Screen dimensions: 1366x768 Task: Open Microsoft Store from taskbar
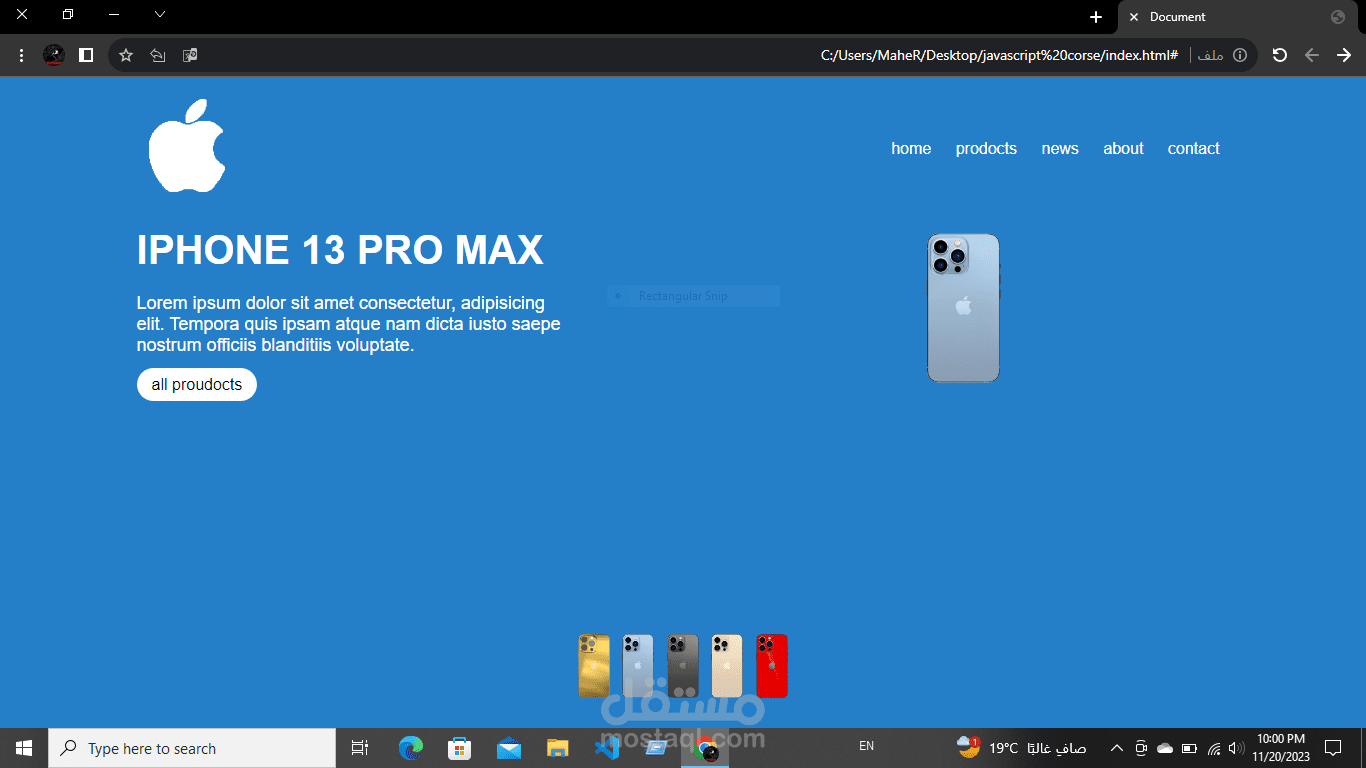click(x=460, y=748)
